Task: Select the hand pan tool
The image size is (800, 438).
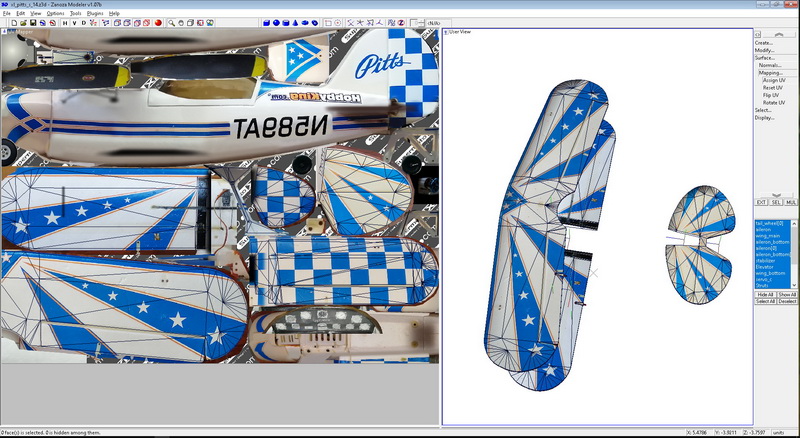Action: [x=181, y=23]
